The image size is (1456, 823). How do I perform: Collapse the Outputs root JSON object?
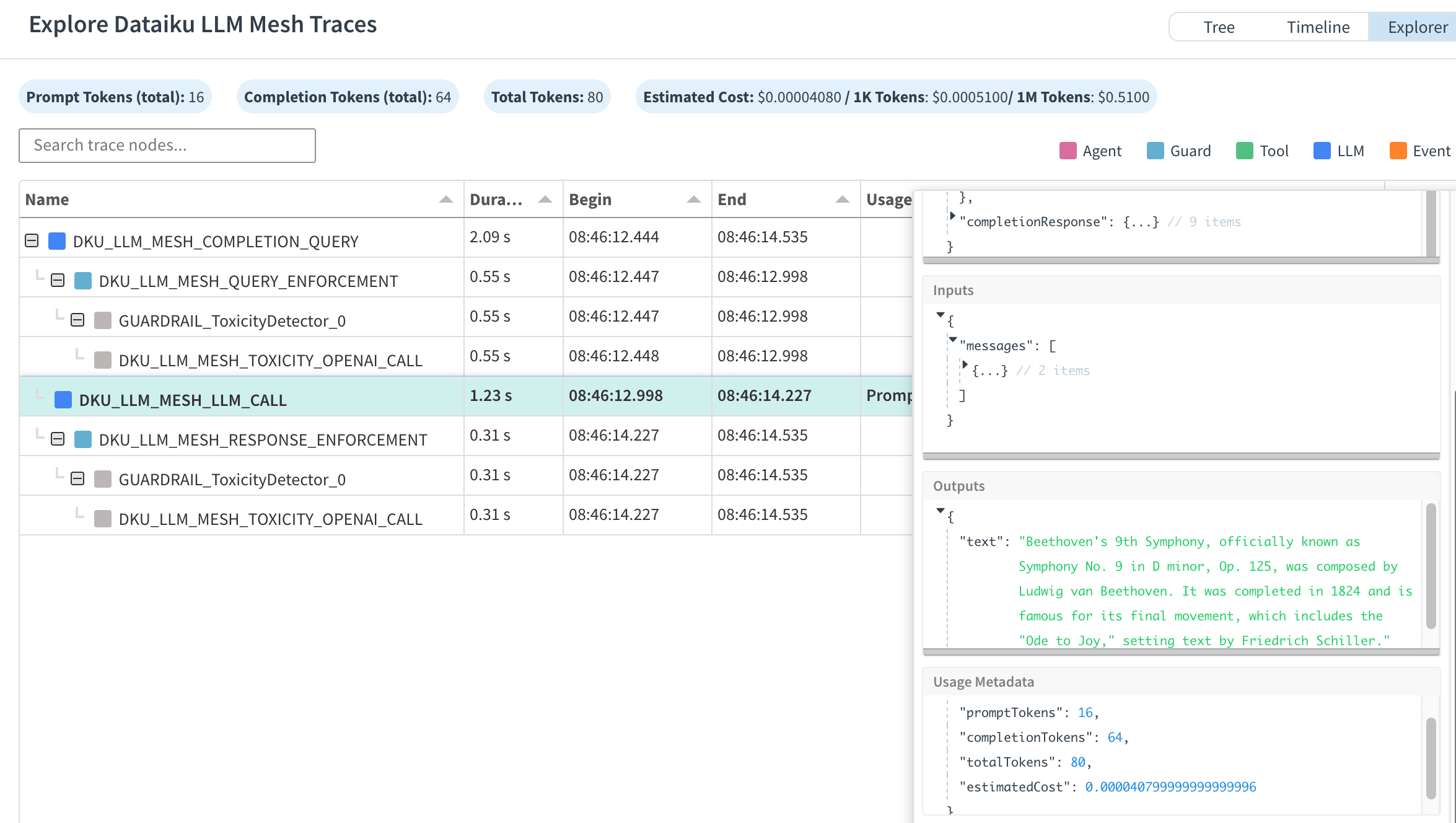pyautogui.click(x=941, y=510)
